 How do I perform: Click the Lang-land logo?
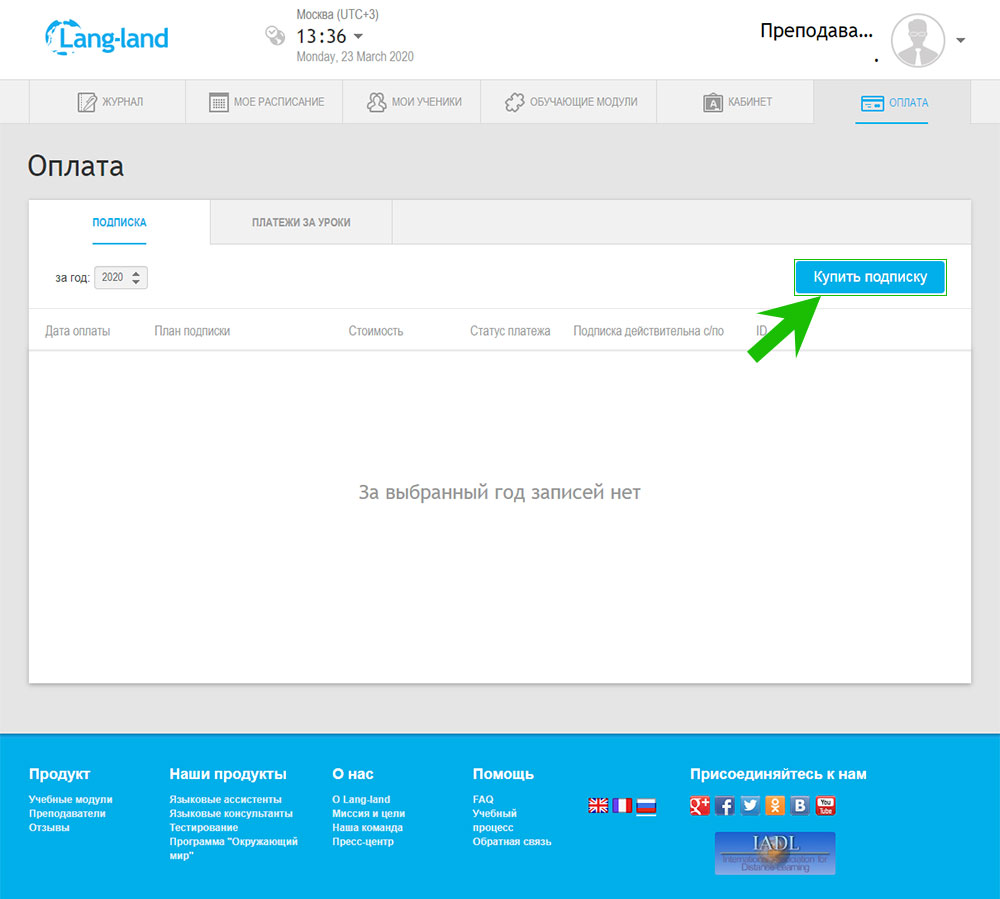coord(107,38)
